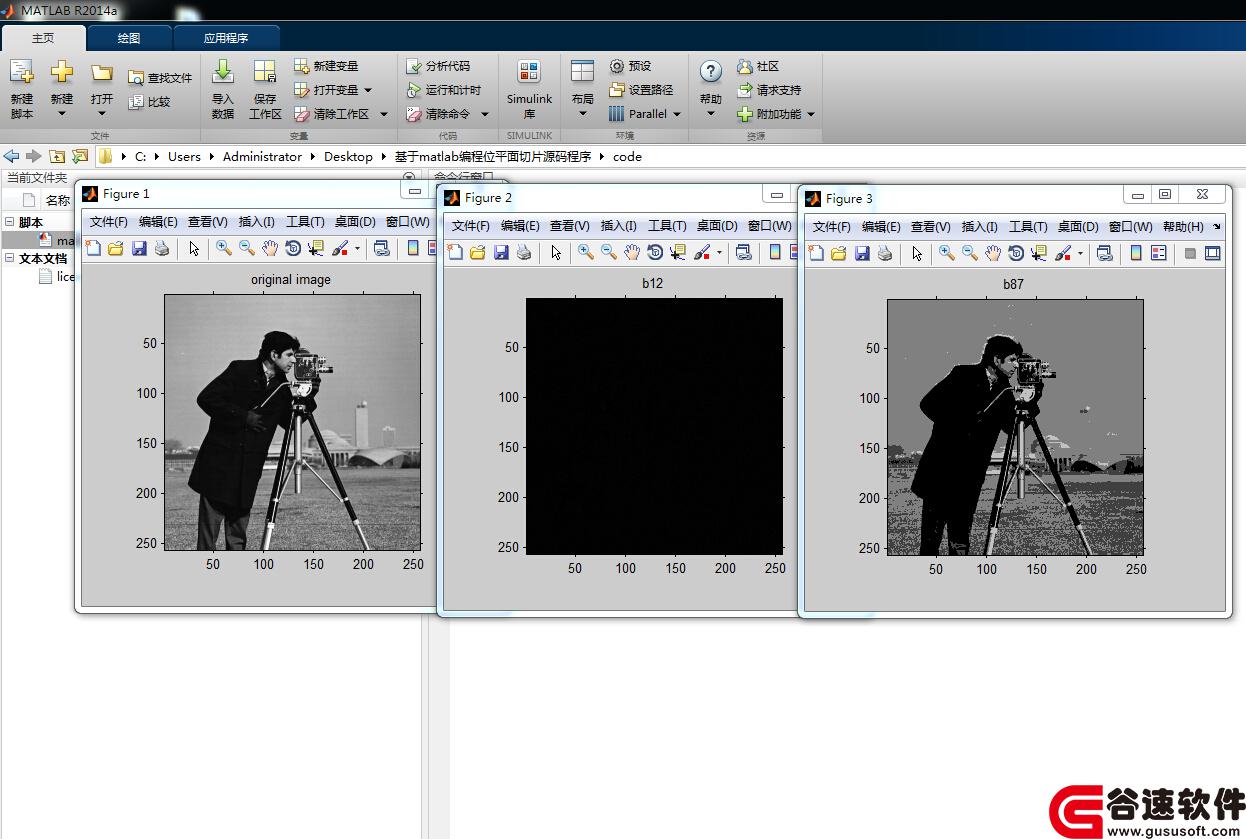Go back with address bar left arrow
Viewport: 1246px width, 839px height.
(12, 156)
